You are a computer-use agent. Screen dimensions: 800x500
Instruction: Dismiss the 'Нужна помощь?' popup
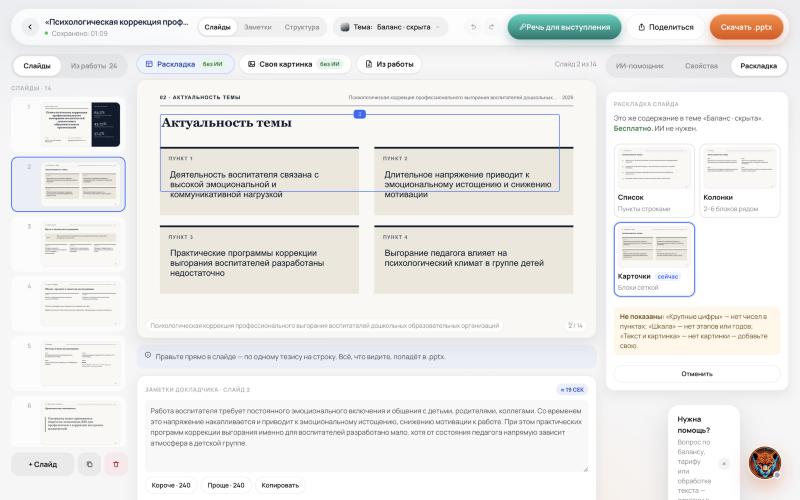[723, 463]
